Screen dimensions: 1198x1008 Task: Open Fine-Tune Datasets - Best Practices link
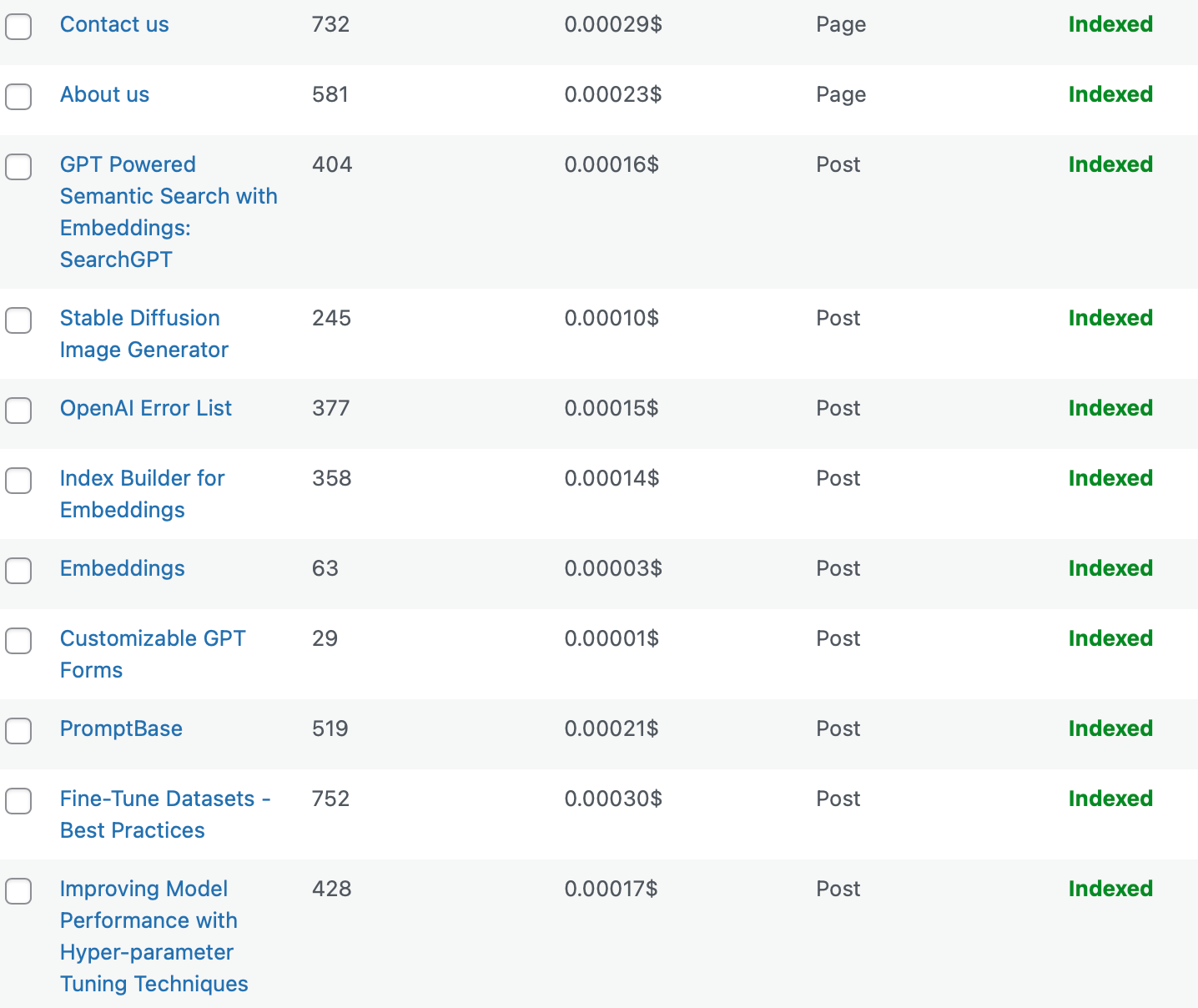coord(164,814)
